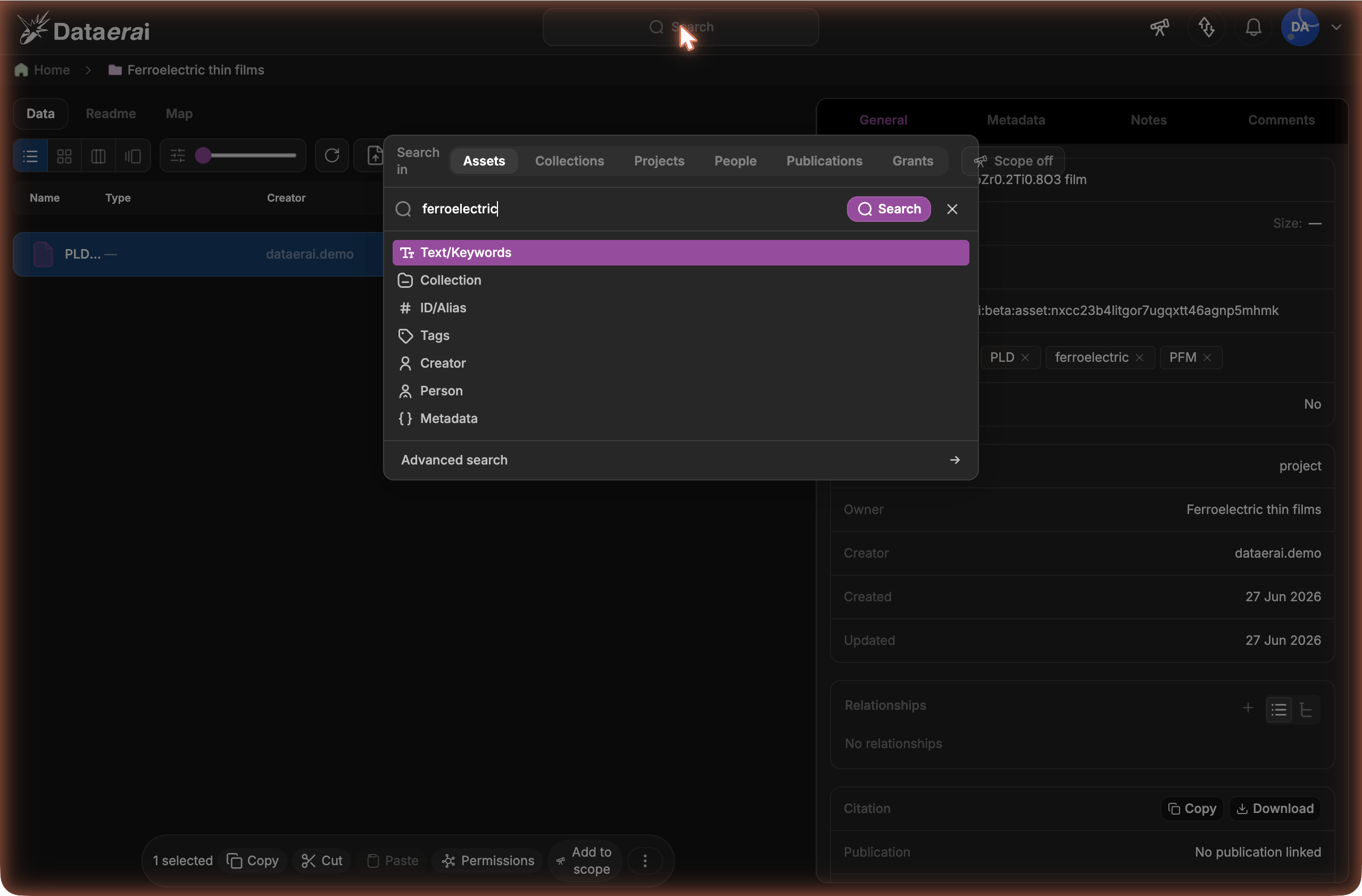The height and width of the screenshot is (896, 1362).
Task: Click Paste in bottom bar
Action: (x=393, y=860)
